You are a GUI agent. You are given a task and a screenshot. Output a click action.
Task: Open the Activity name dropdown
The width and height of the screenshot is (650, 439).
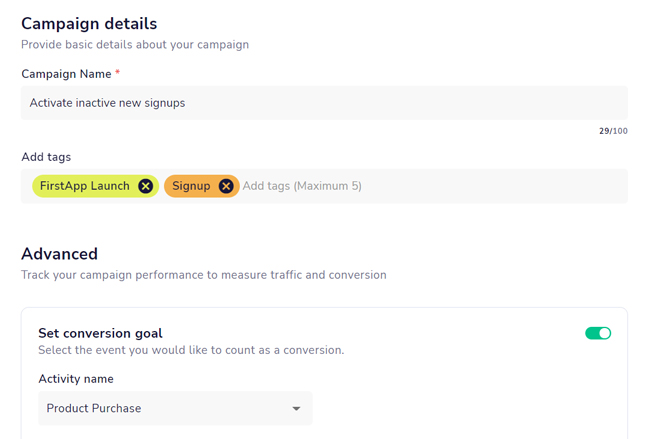pyautogui.click(x=175, y=408)
